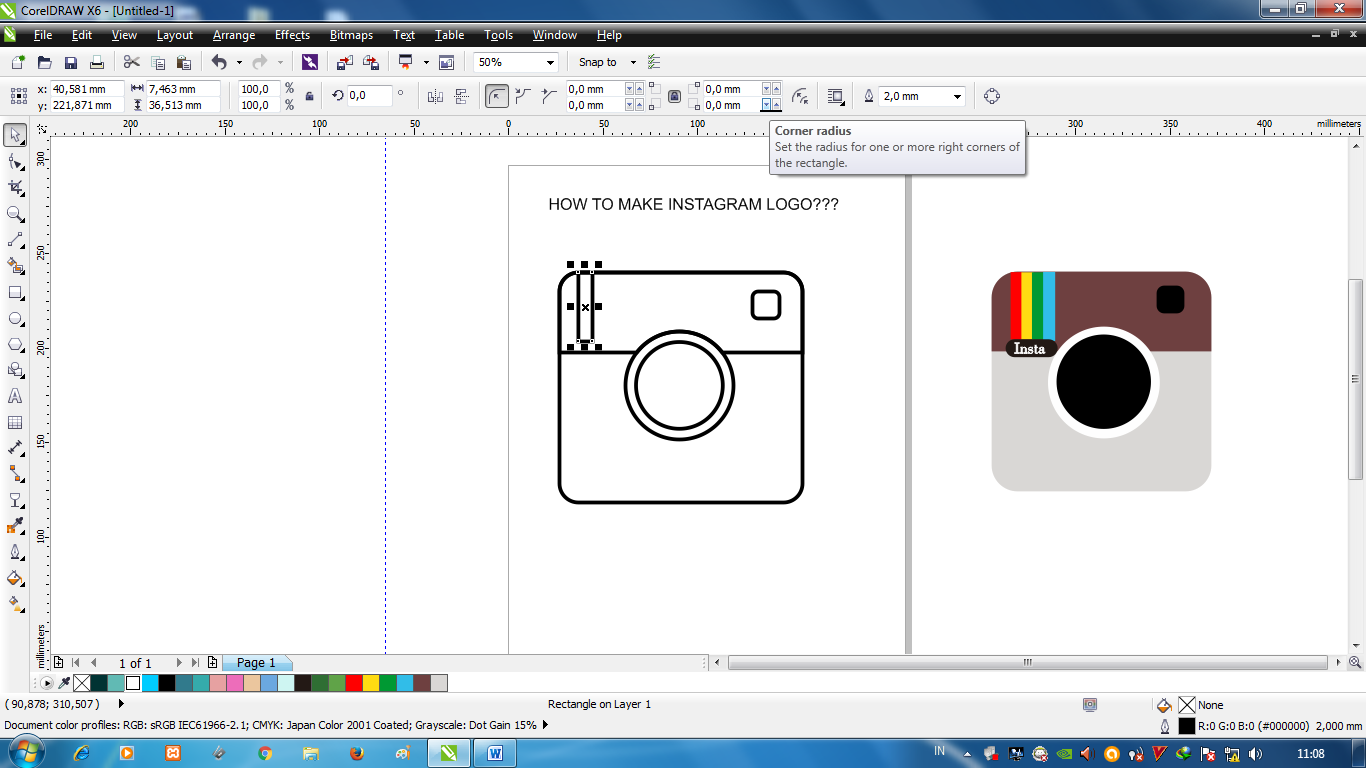The width and height of the screenshot is (1366, 768).
Task: Enable the Scalloped corner option
Action: click(x=522, y=96)
